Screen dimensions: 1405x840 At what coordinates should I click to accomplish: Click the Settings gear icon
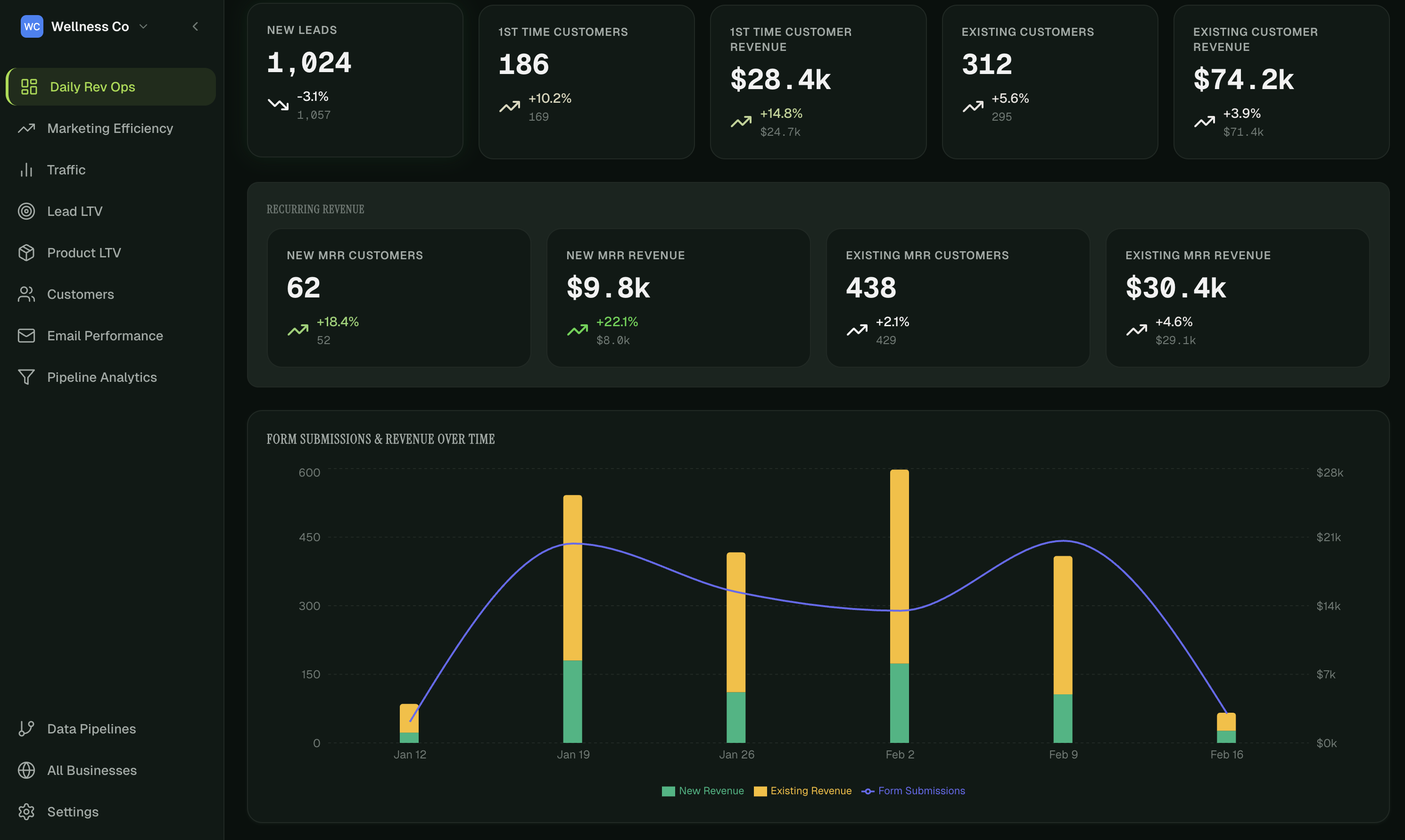click(x=26, y=812)
